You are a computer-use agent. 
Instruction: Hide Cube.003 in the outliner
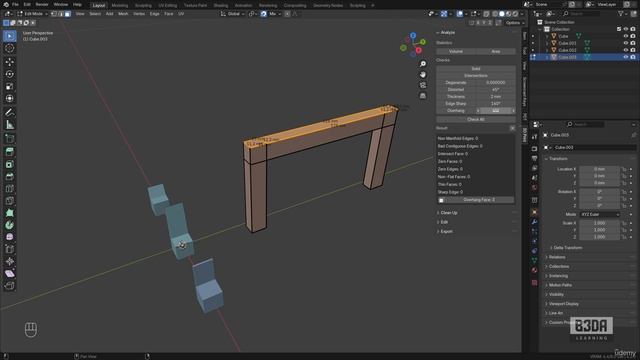tap(625, 57)
